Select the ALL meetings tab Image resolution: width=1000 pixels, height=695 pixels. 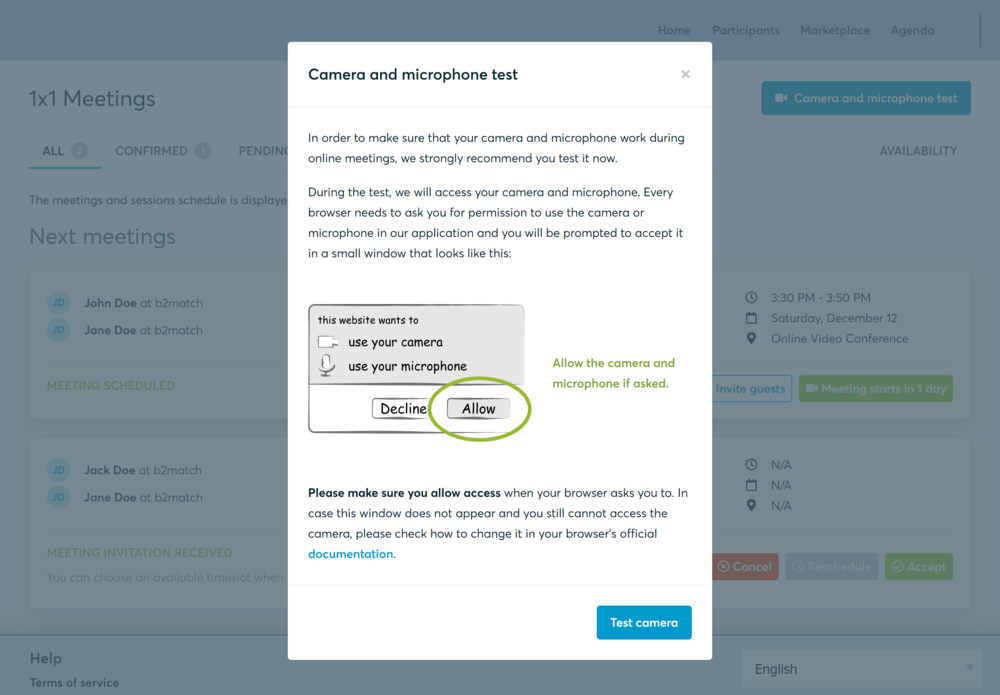[53, 151]
